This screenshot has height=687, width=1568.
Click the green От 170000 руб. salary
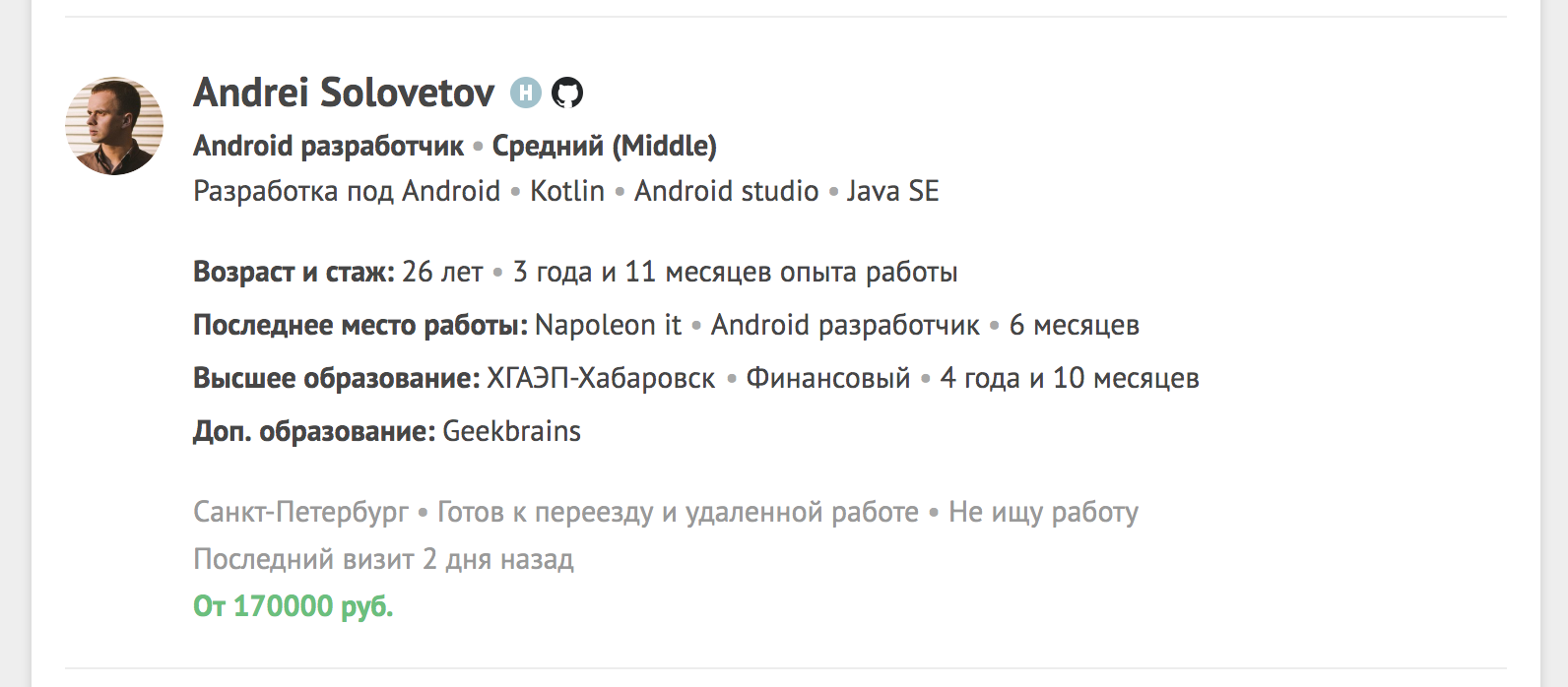tap(293, 606)
